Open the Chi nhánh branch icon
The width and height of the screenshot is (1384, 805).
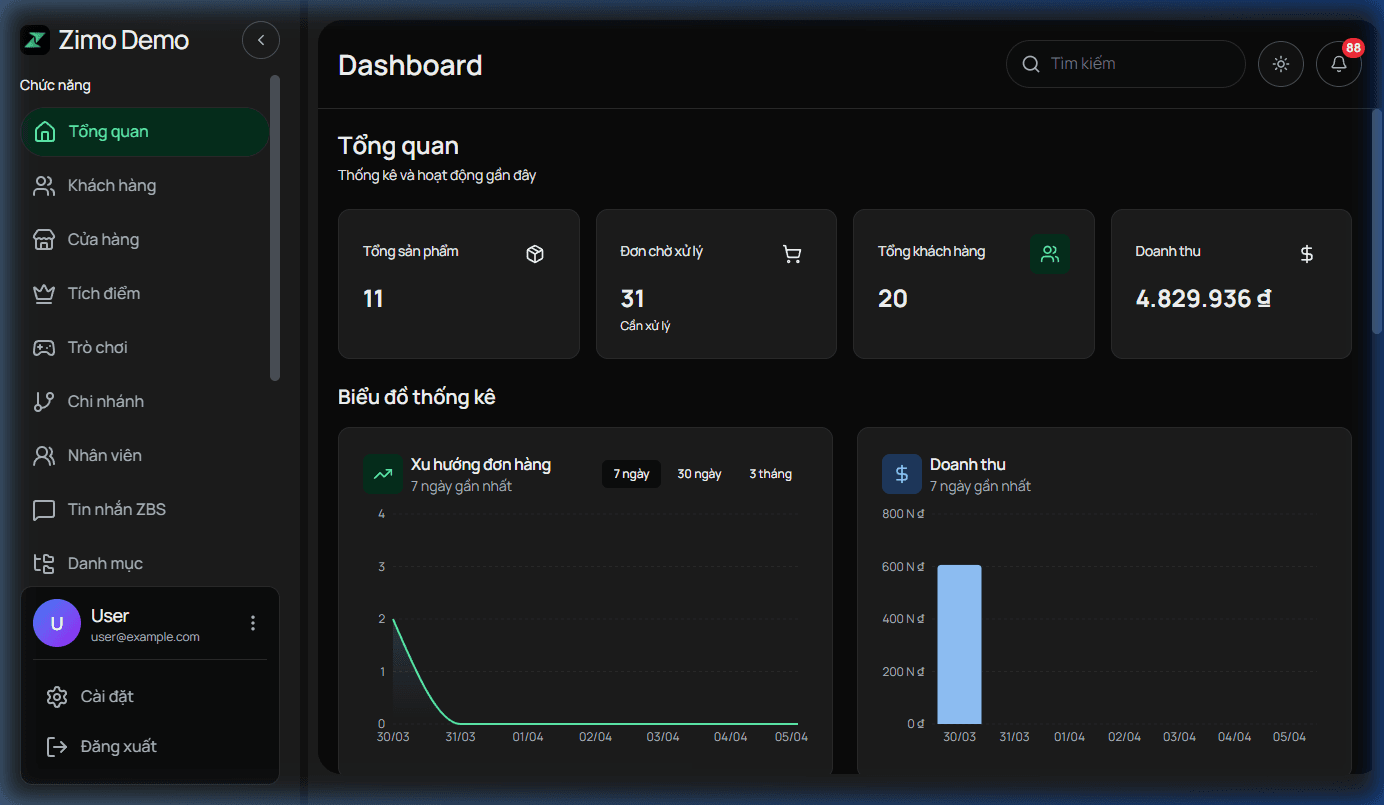click(44, 401)
